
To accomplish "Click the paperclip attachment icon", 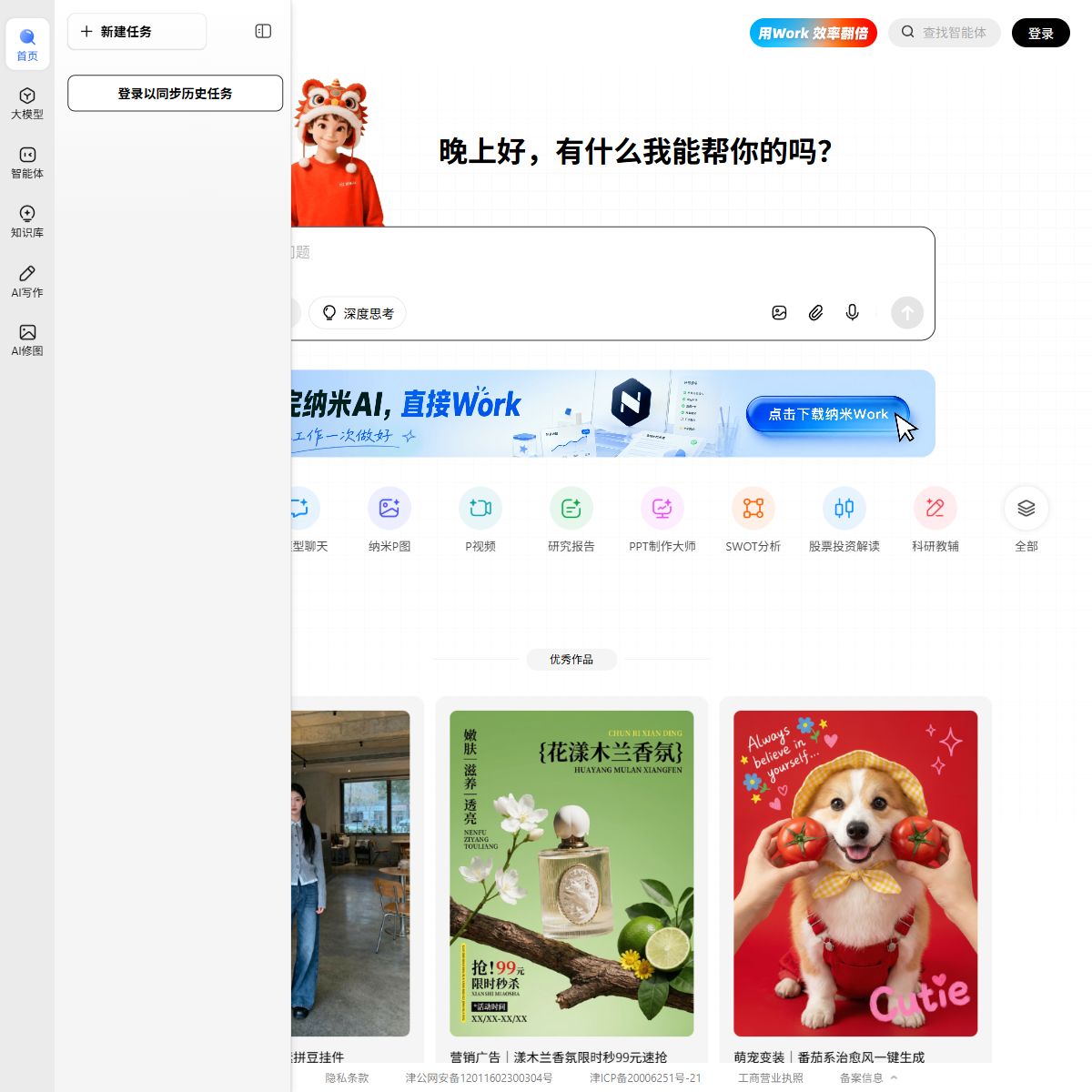I will point(815,313).
